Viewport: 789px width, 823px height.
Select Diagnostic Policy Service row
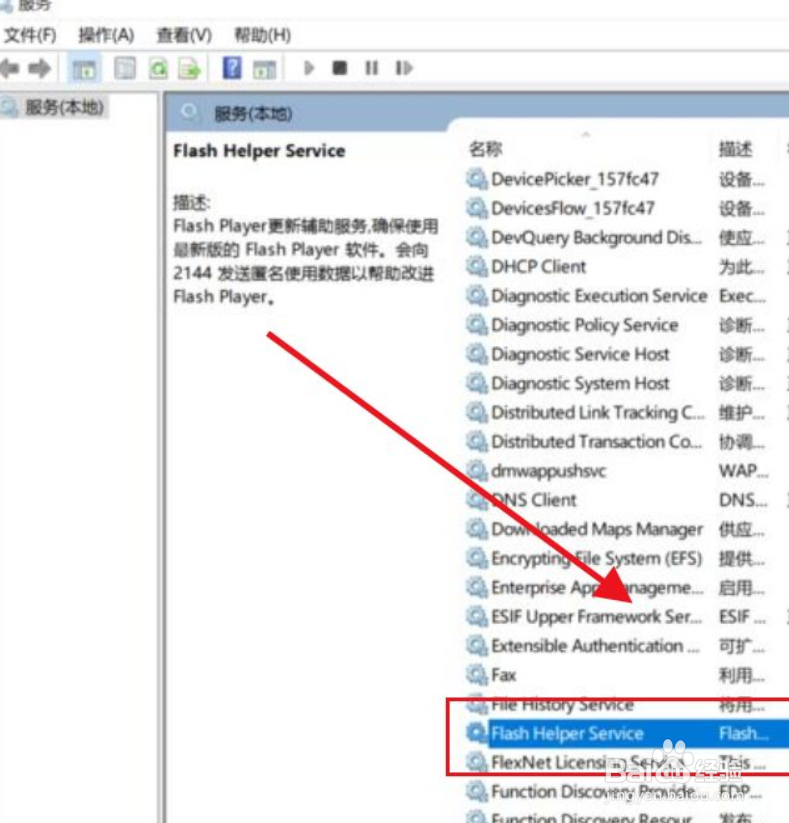(x=585, y=325)
